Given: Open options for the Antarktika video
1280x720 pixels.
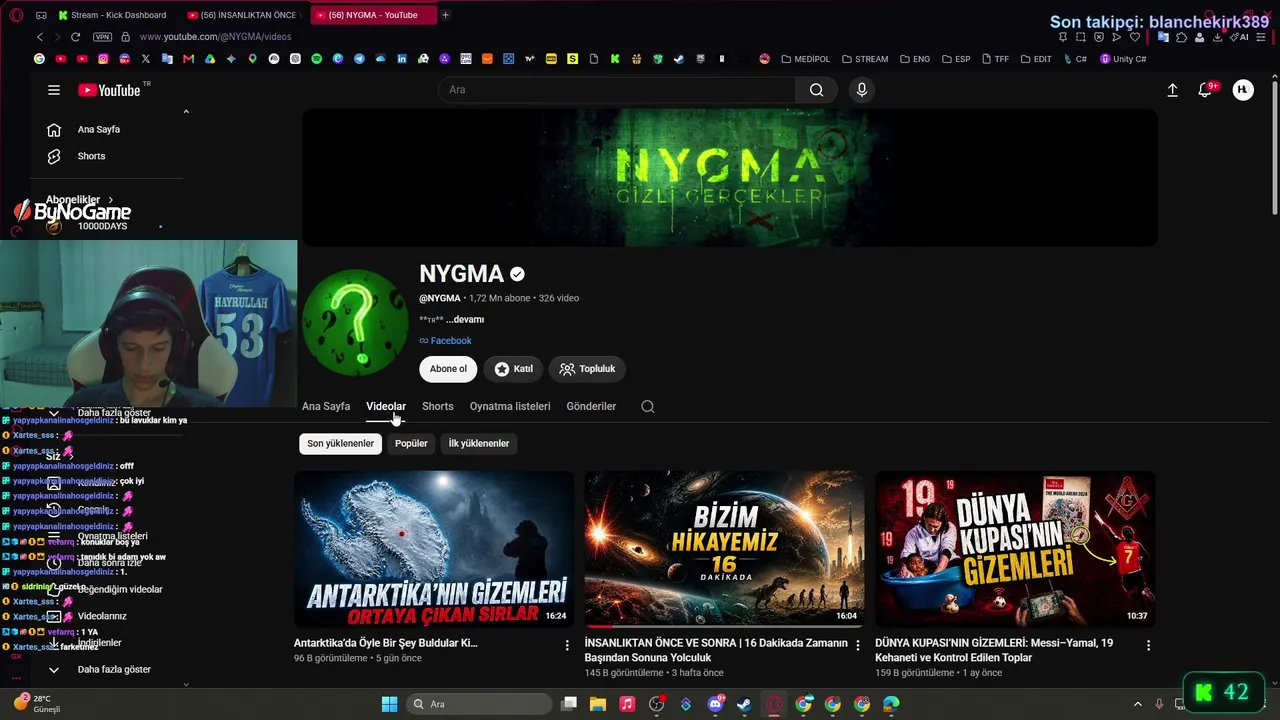Looking at the screenshot, I should (x=567, y=645).
